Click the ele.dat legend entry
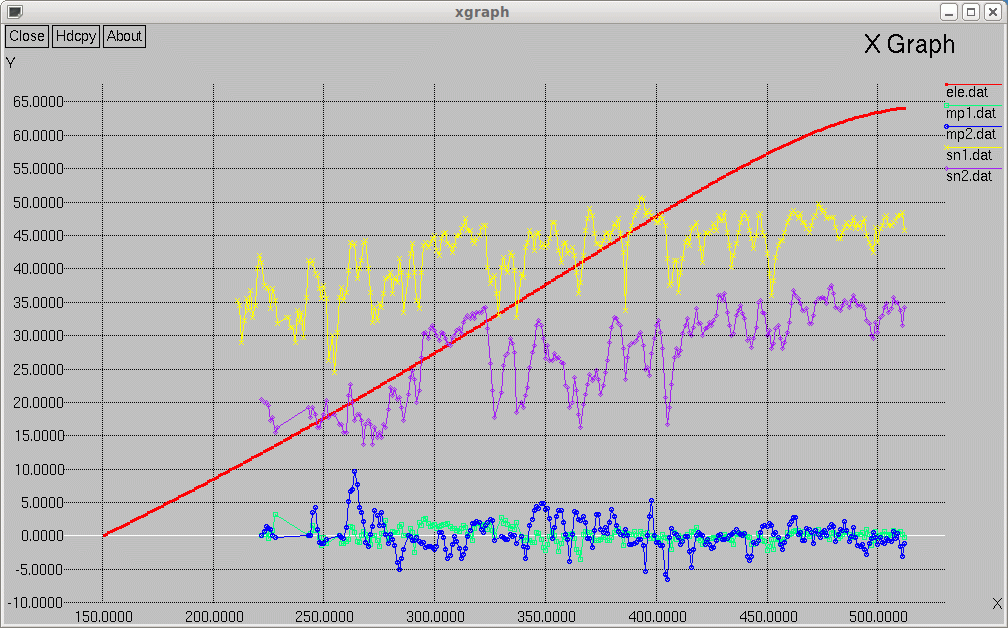 (x=966, y=92)
